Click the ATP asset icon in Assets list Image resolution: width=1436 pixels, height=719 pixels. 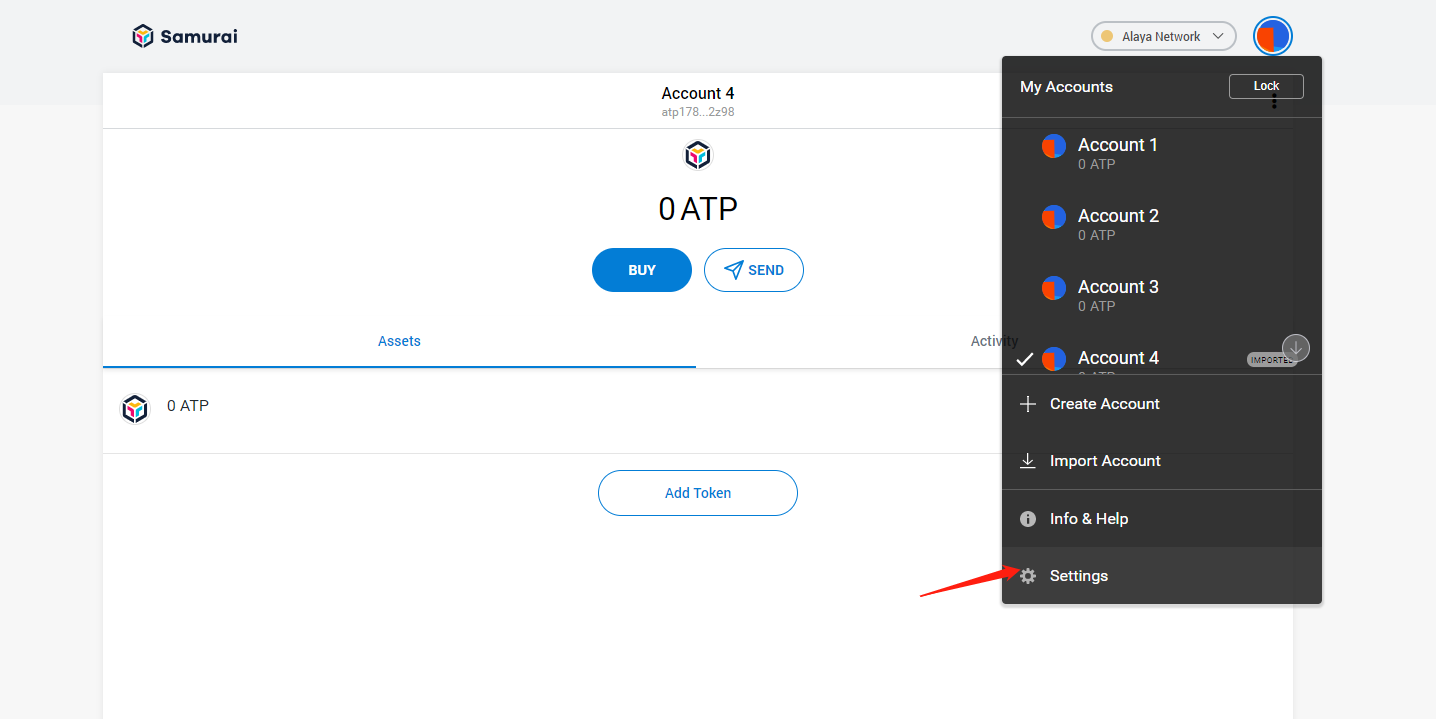pyautogui.click(x=135, y=409)
